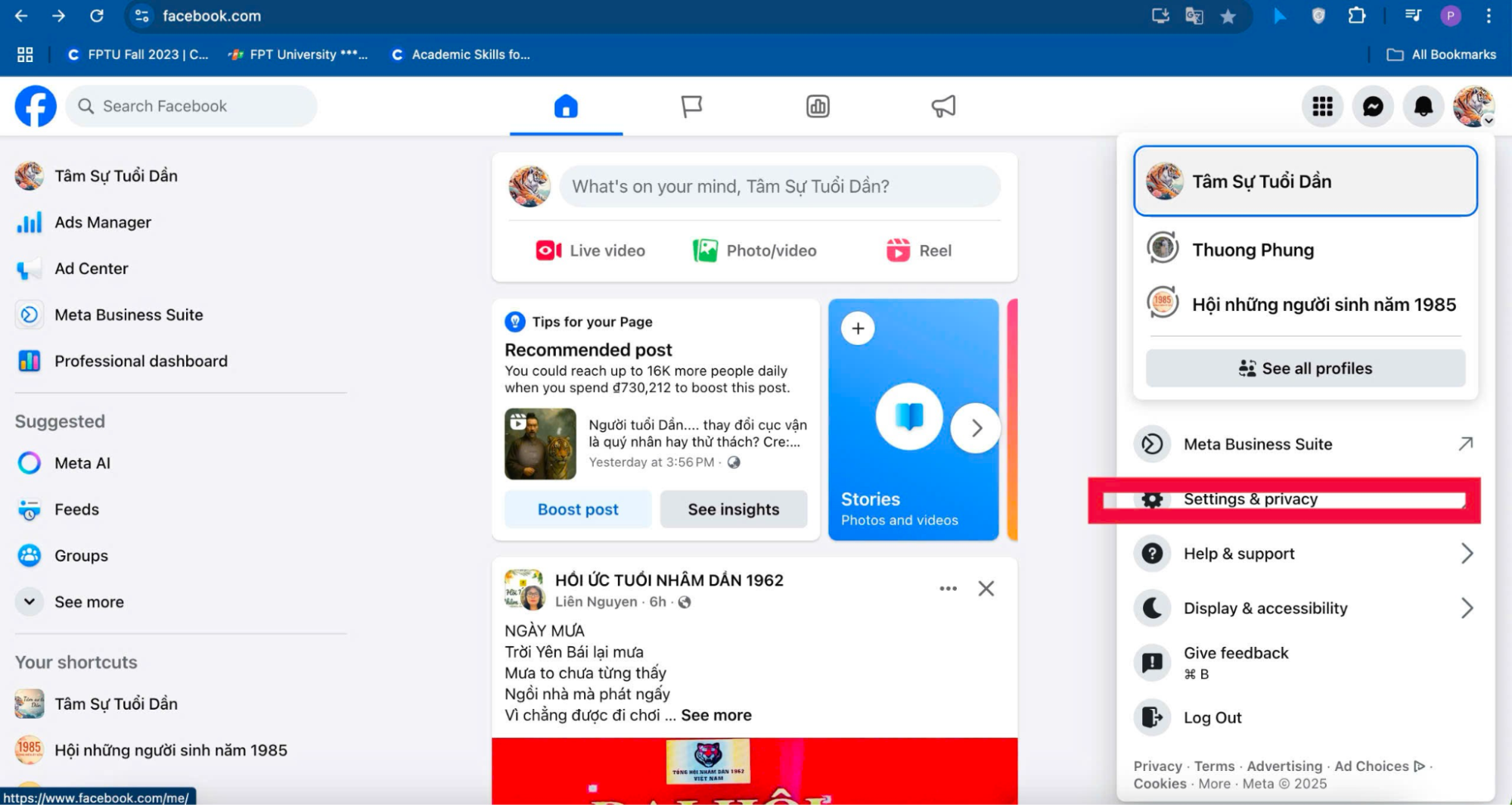Click the What's on your mind box

point(780,186)
